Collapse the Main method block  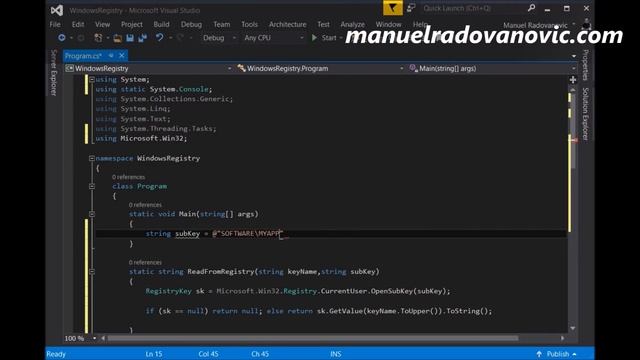(x=92, y=214)
